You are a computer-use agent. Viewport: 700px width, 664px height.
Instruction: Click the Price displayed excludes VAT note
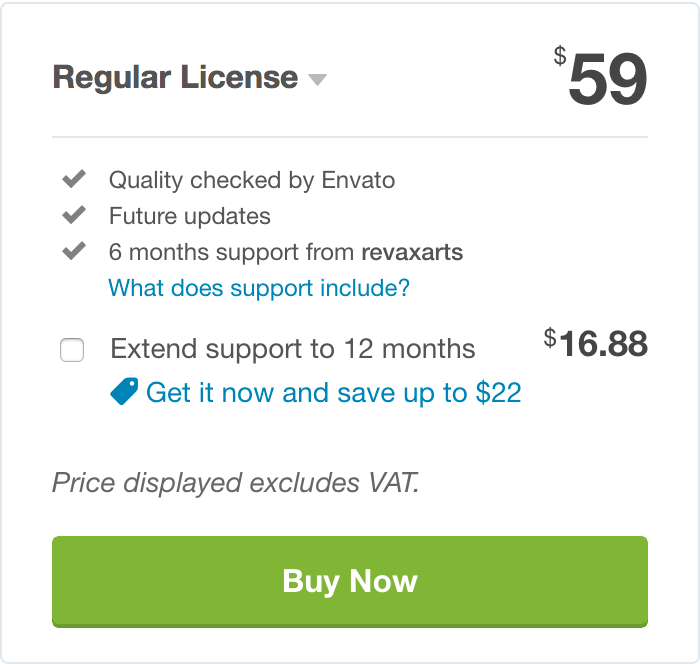point(236,483)
